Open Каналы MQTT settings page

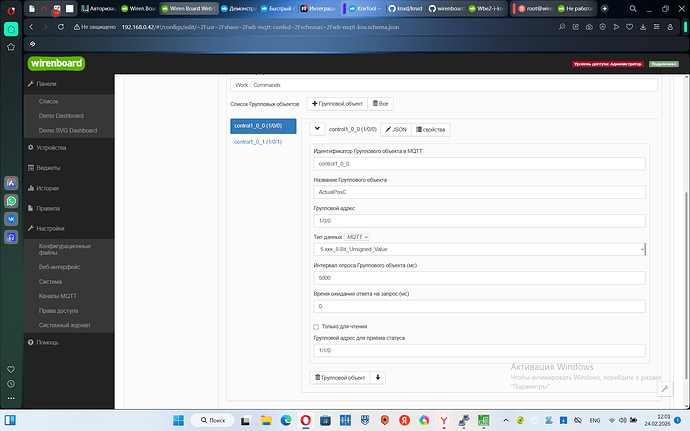58,296
